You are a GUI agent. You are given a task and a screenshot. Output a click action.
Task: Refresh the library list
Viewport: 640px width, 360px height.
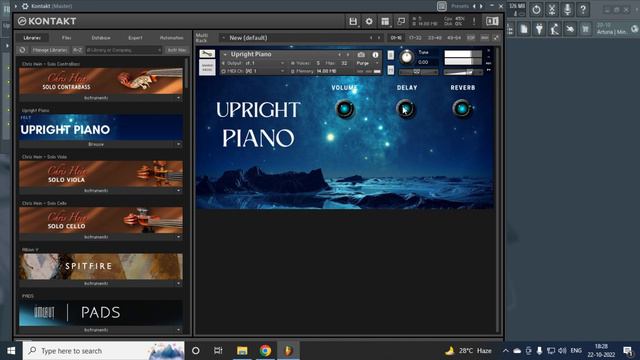22,50
